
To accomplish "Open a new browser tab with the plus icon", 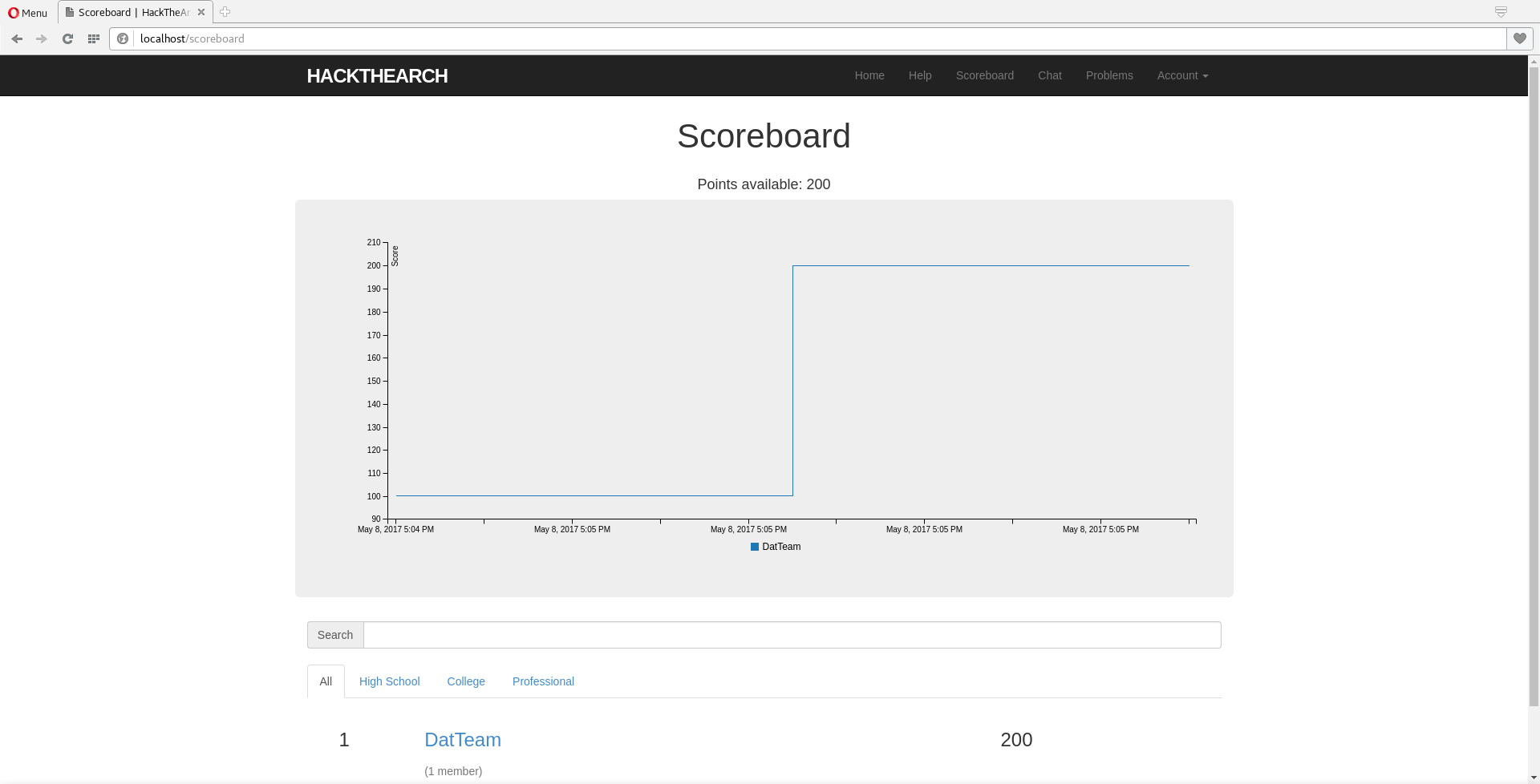I will [x=225, y=12].
